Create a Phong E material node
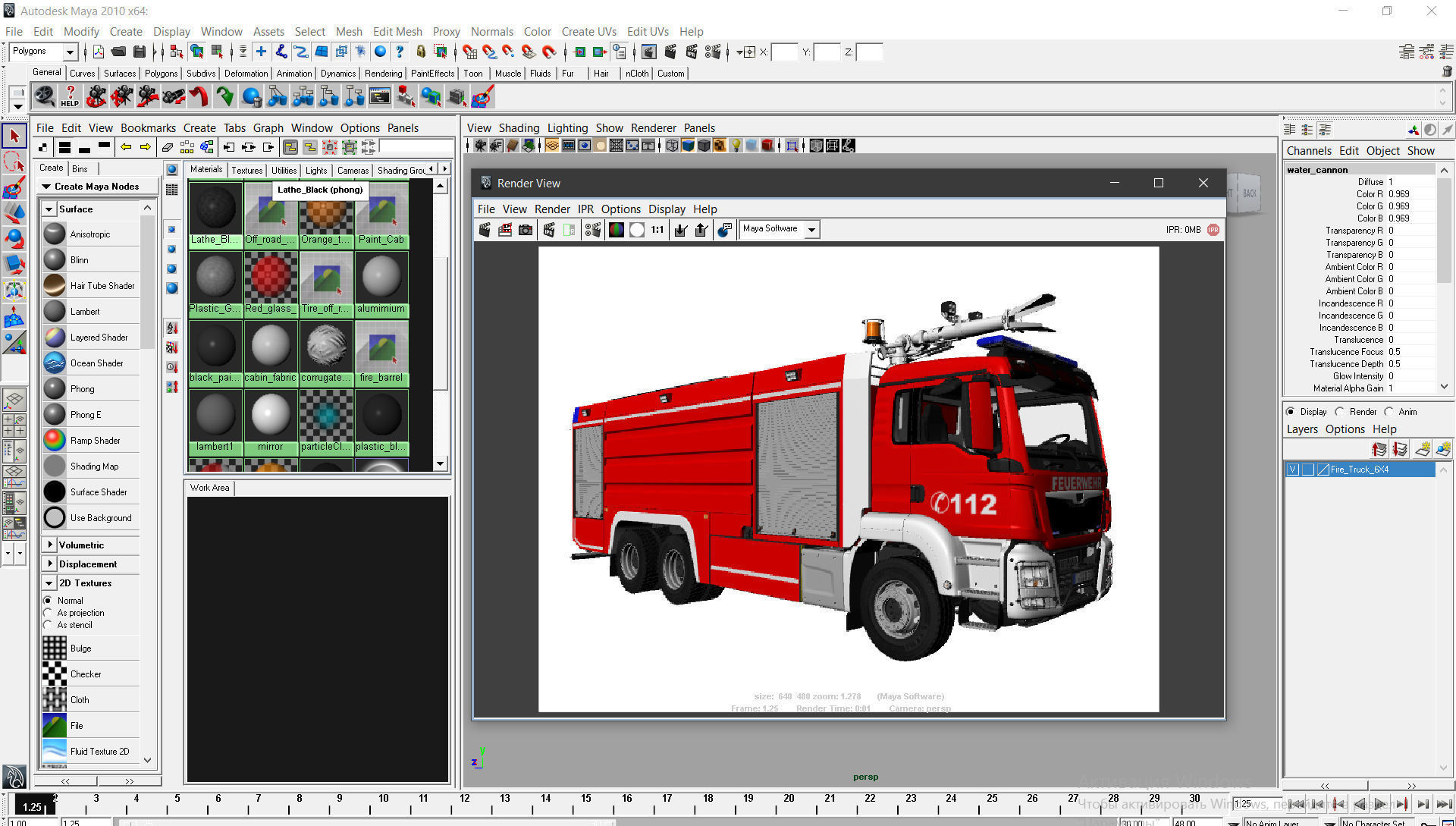Viewport: 1456px width, 826px height. (92, 415)
